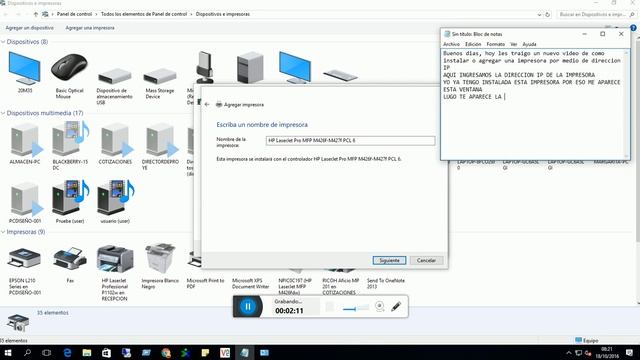Click inside the Notepad text area
Screen dimensions: 640x360
[x=533, y=104]
